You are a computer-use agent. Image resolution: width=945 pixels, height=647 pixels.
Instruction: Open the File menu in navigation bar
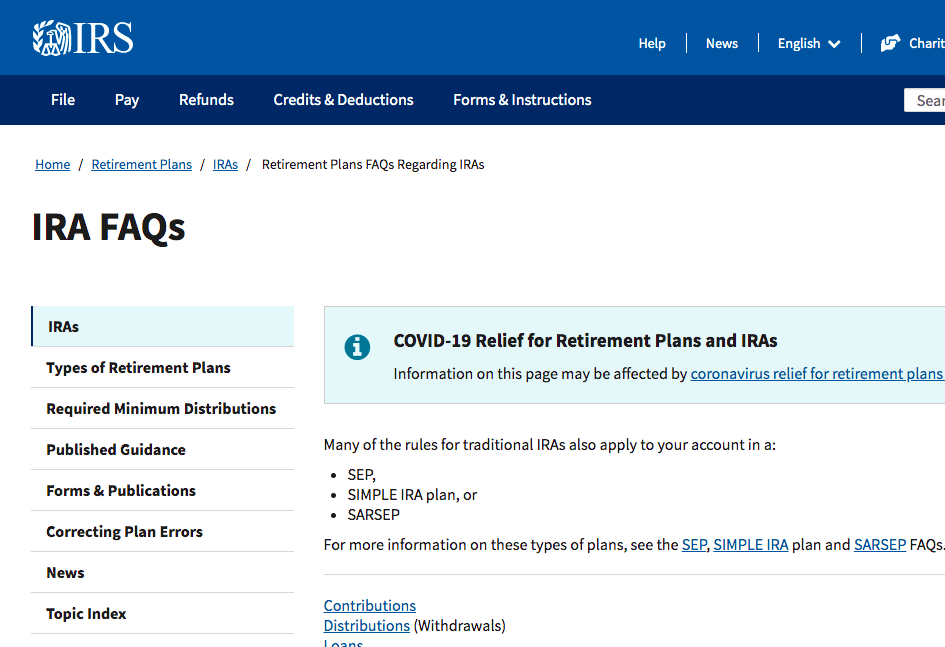(x=63, y=100)
